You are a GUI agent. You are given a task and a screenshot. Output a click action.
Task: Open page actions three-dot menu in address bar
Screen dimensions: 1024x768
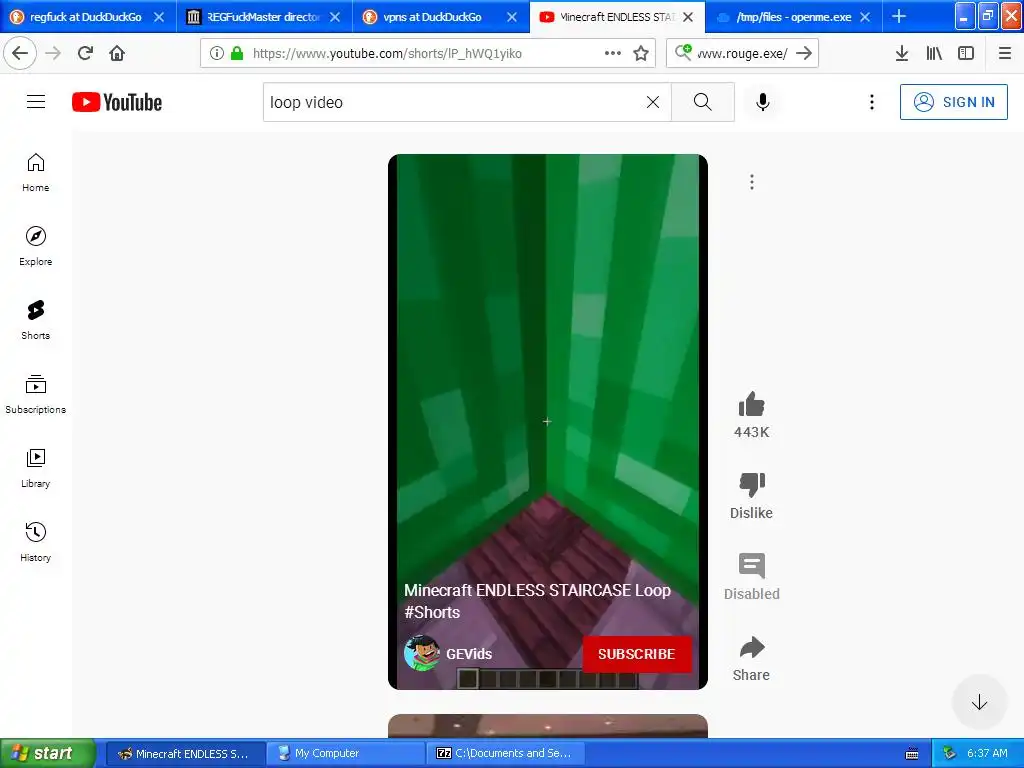[613, 53]
